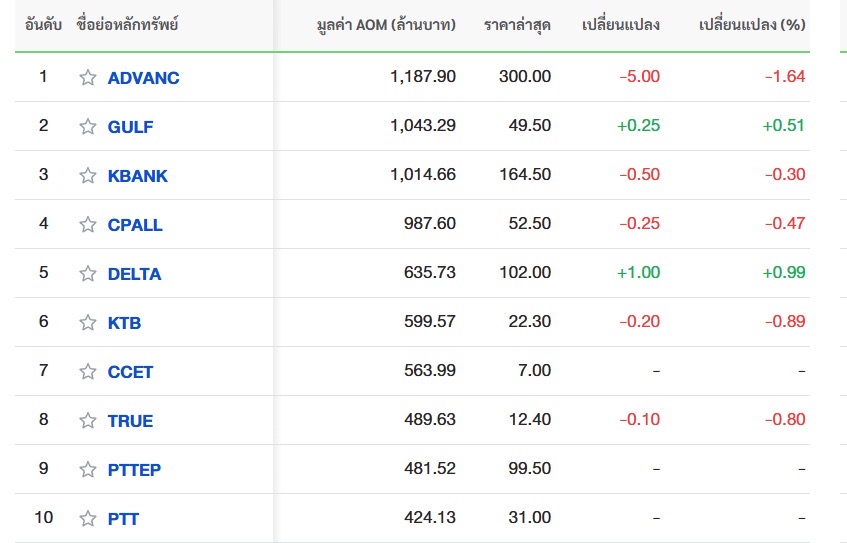View PTTEP stock page
This screenshot has height=543, width=847.
134,469
